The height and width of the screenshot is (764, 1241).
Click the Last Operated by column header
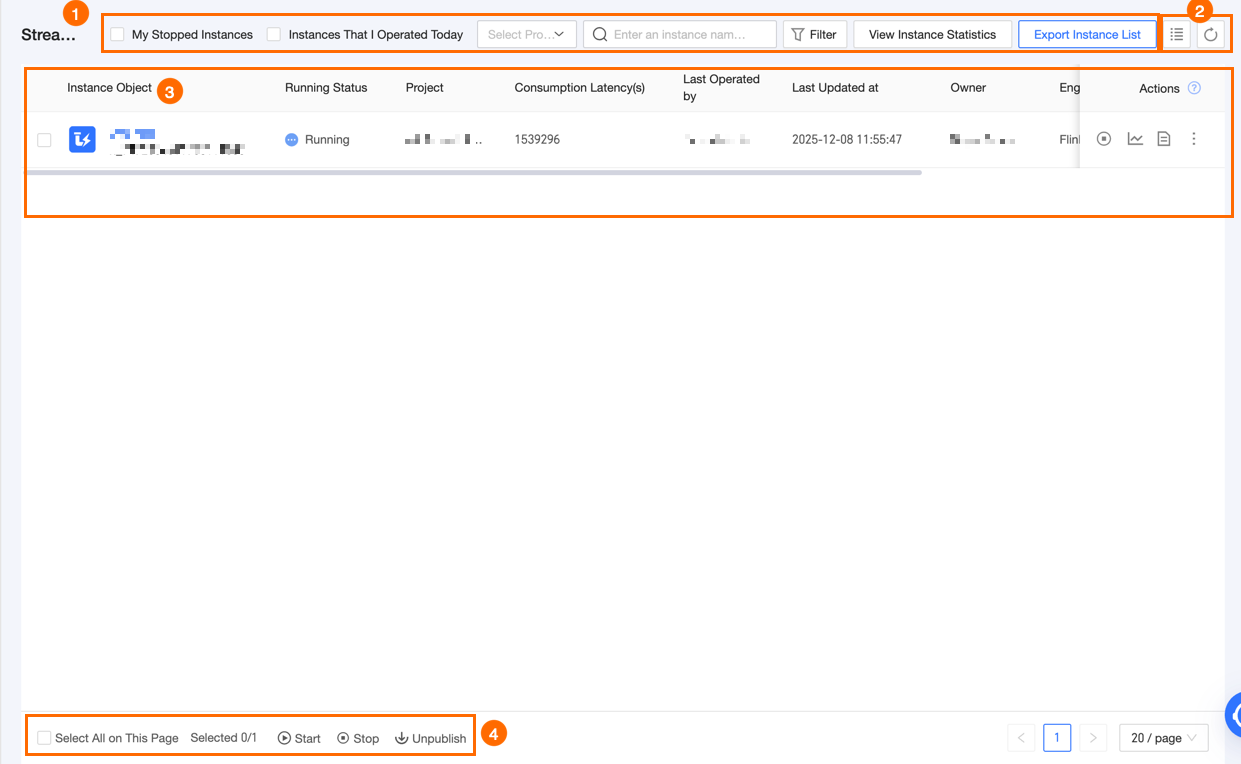coord(721,88)
